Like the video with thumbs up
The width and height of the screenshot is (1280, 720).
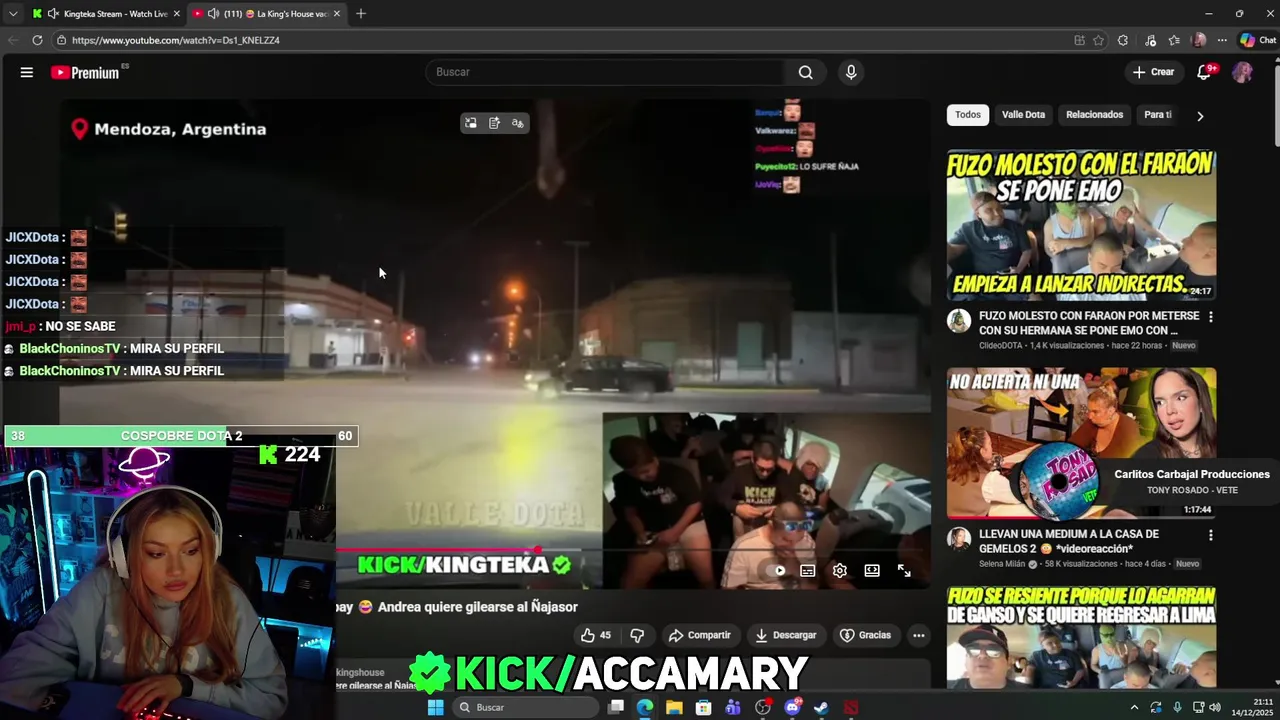point(596,635)
